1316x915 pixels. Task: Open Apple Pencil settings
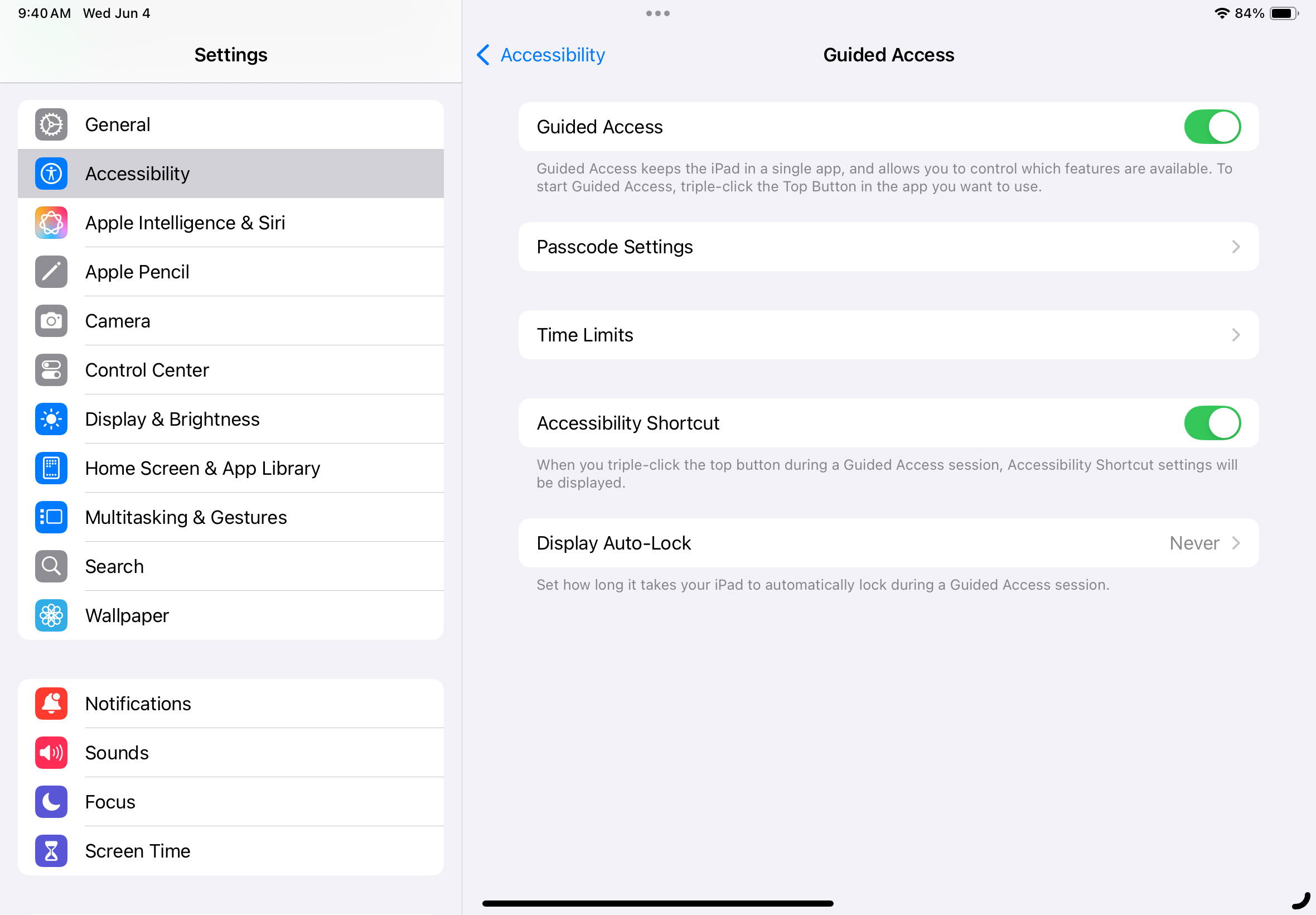pos(231,272)
